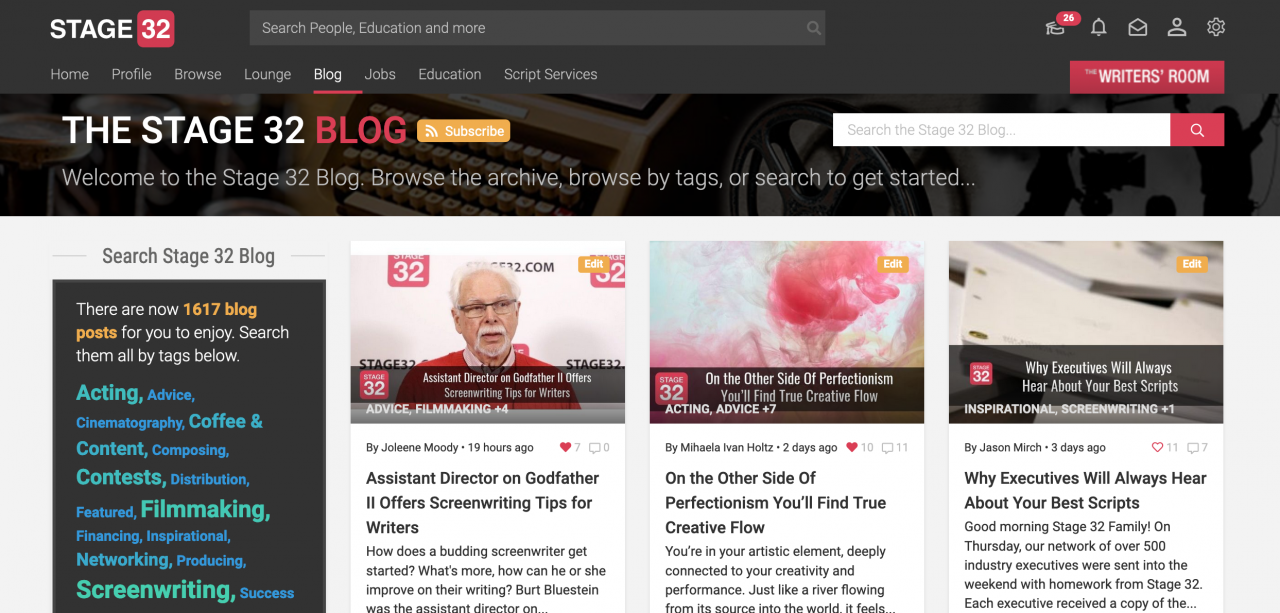Like the Godfather II post heart icon
This screenshot has width=1280, height=613.
[x=565, y=448]
